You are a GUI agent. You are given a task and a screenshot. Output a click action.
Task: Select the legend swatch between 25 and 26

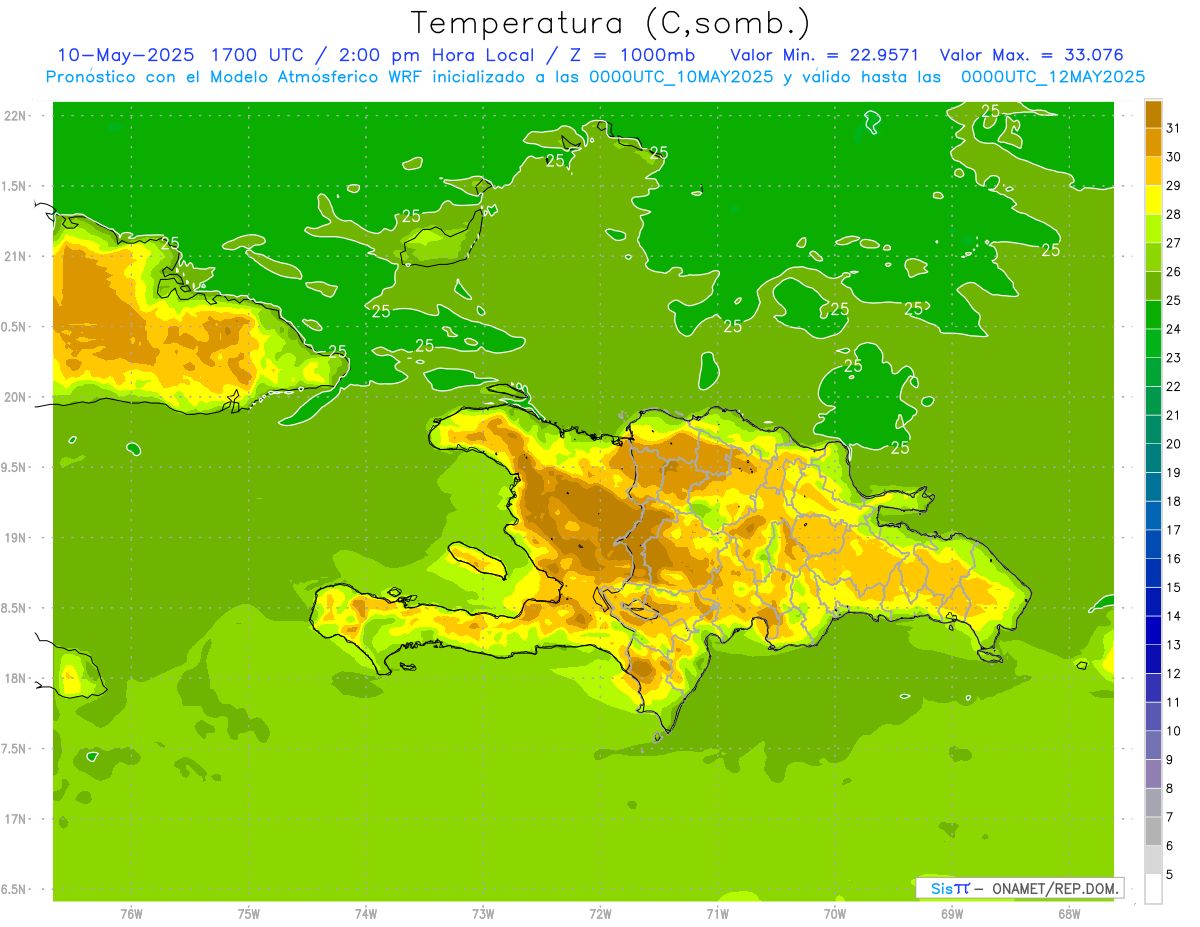click(x=1153, y=286)
